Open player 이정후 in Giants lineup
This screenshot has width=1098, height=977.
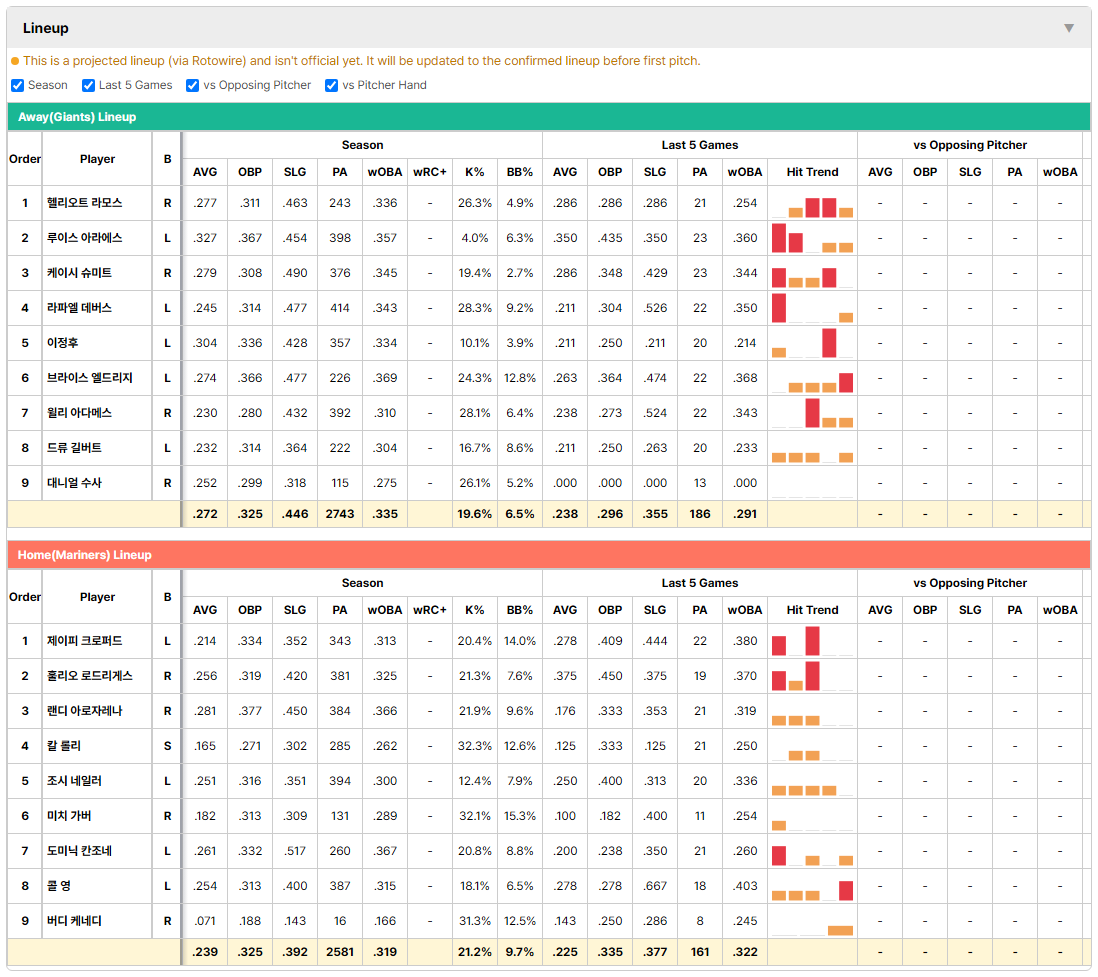click(x=62, y=343)
